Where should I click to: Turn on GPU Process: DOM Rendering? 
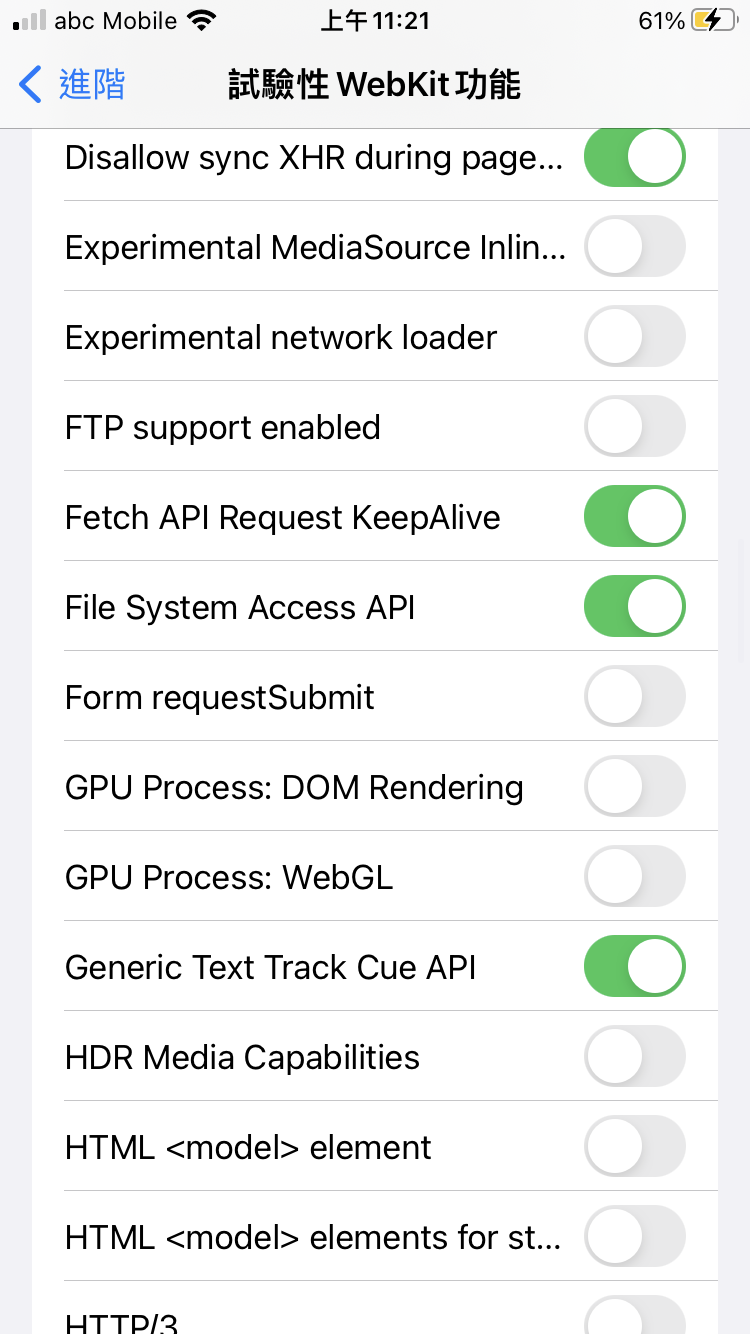tap(634, 787)
